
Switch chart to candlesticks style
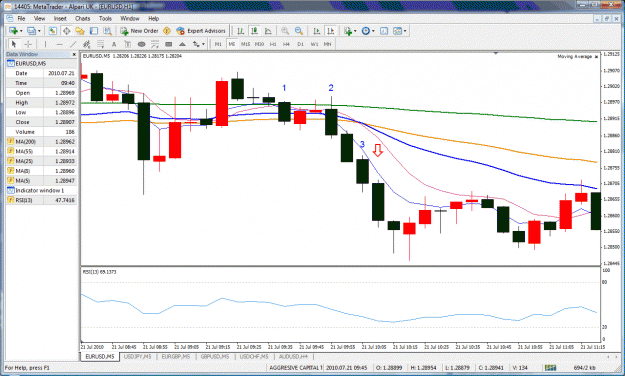[254, 31]
